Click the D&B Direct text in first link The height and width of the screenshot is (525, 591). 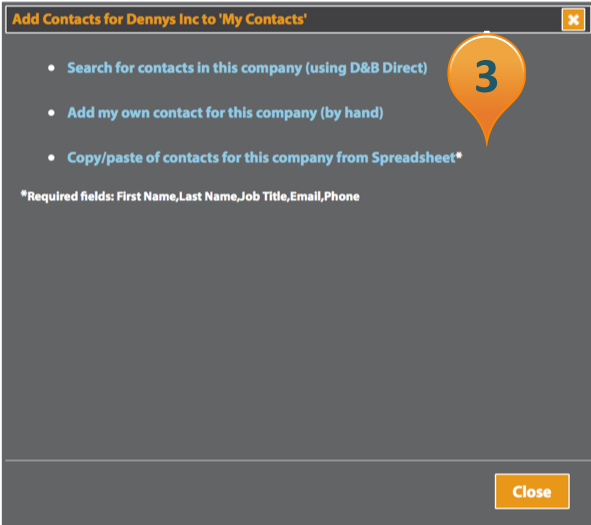point(389,68)
